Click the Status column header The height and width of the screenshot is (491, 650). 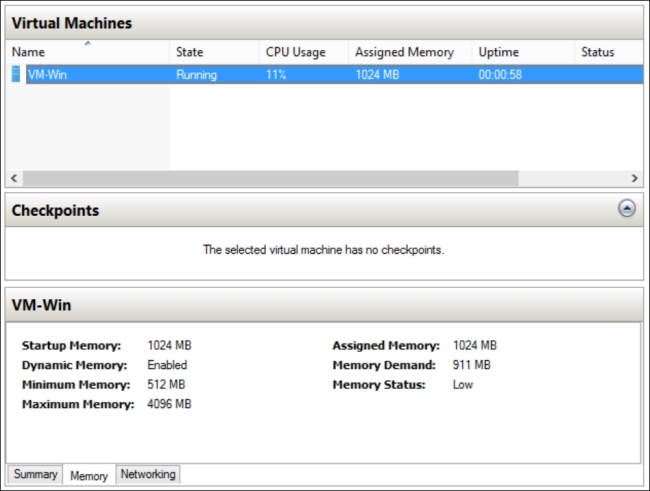[598, 52]
